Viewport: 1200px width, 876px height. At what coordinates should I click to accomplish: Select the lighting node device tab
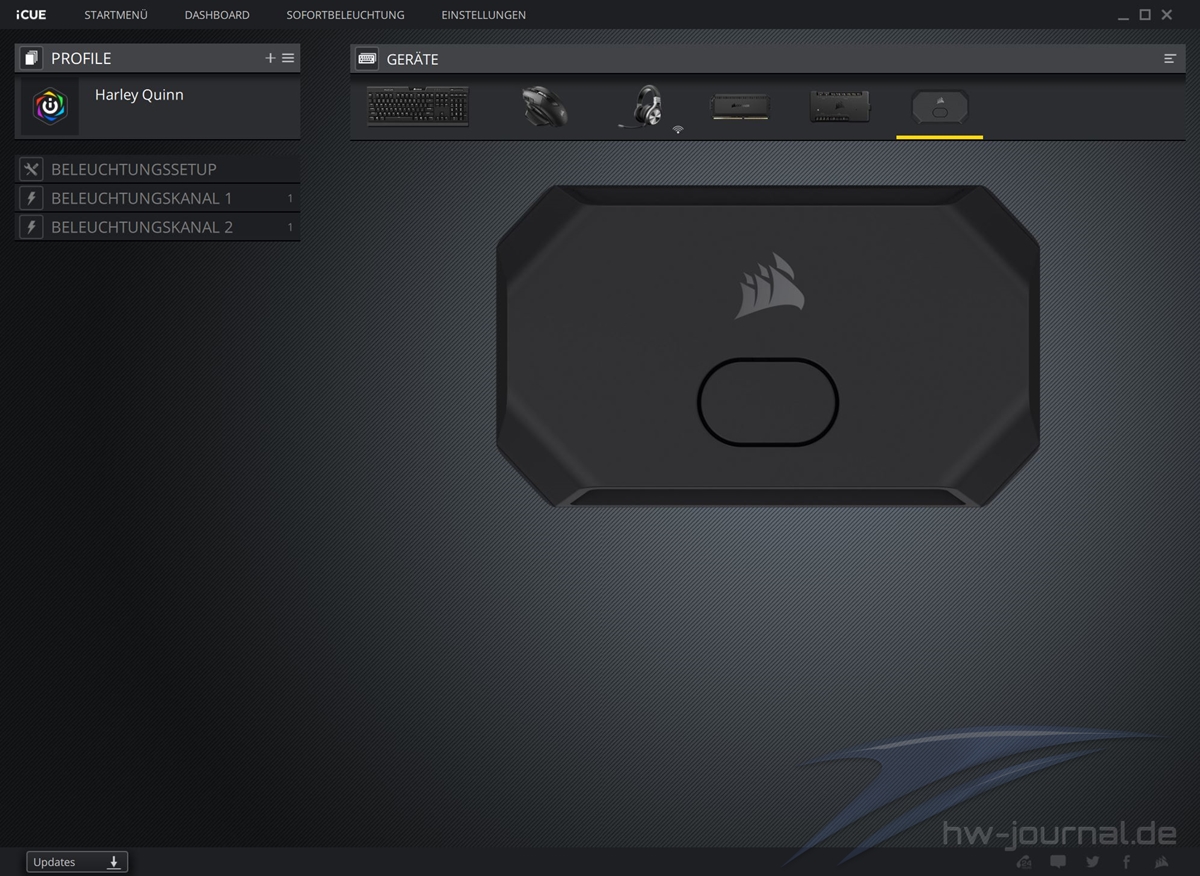coord(940,107)
